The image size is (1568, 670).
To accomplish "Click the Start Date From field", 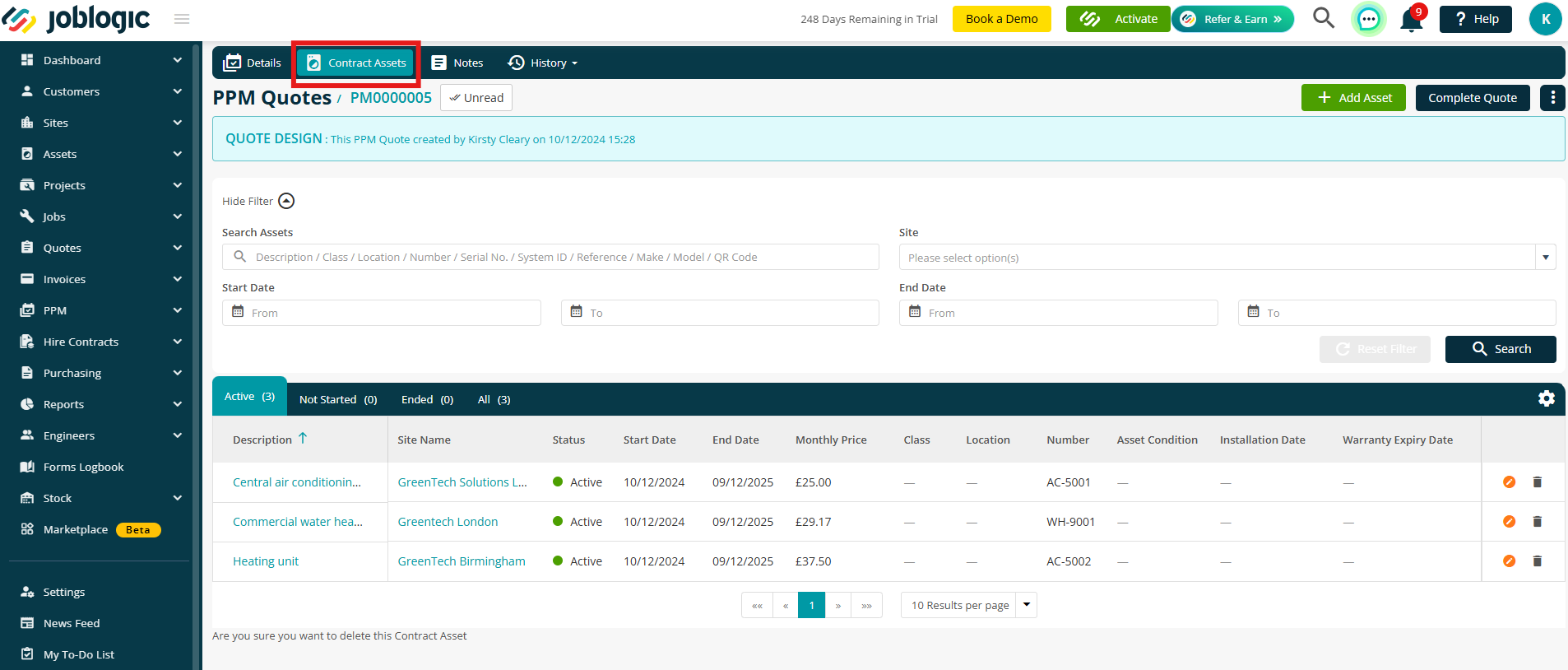I will tap(382, 313).
